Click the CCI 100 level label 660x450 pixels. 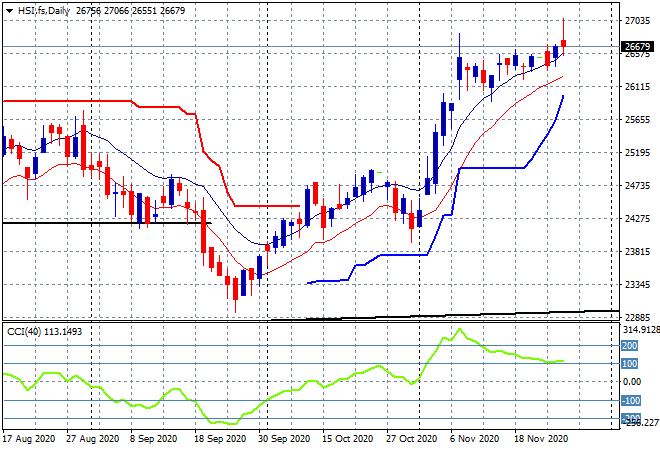pos(630,363)
